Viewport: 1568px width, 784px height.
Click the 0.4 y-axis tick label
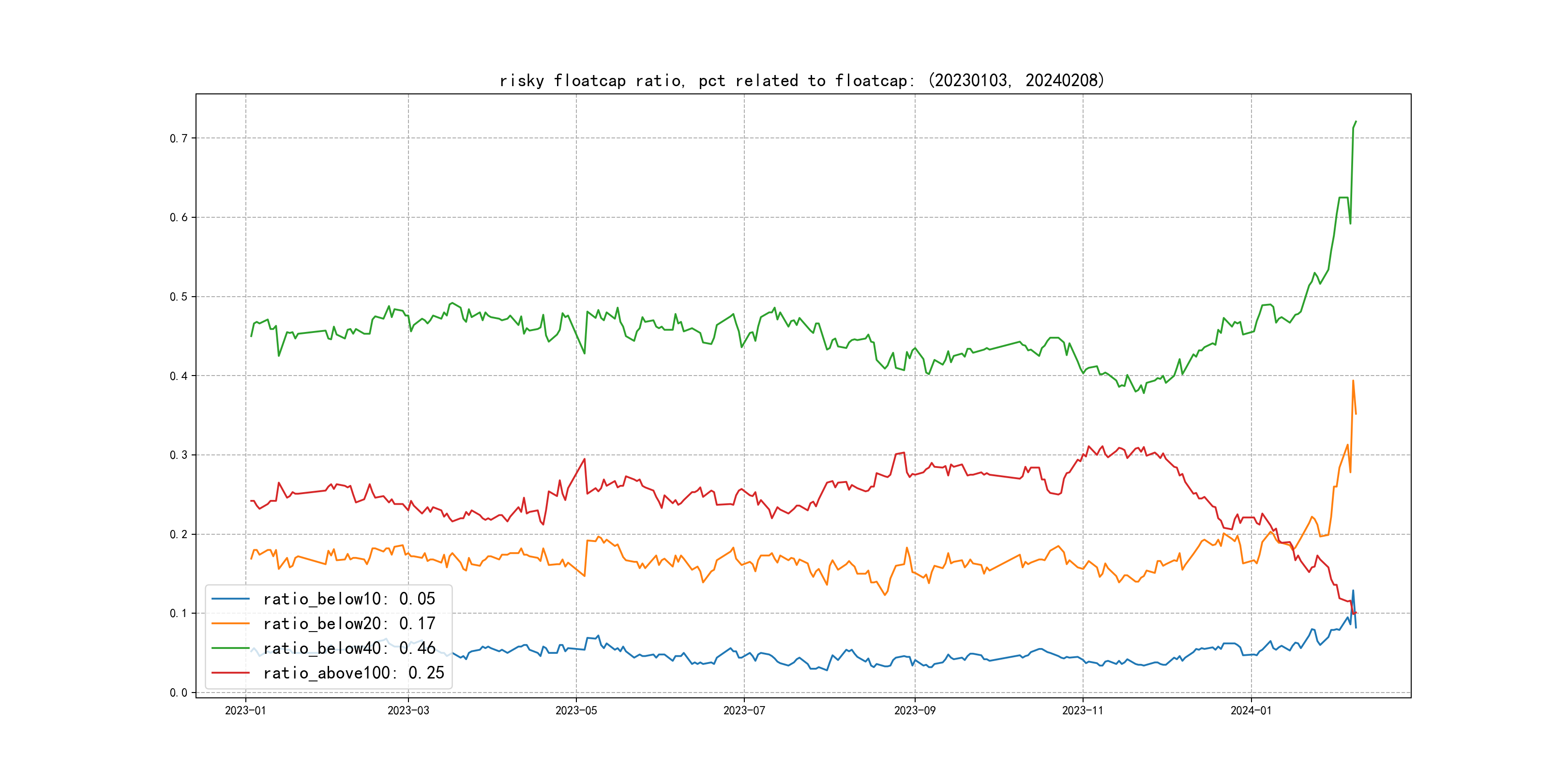[179, 376]
